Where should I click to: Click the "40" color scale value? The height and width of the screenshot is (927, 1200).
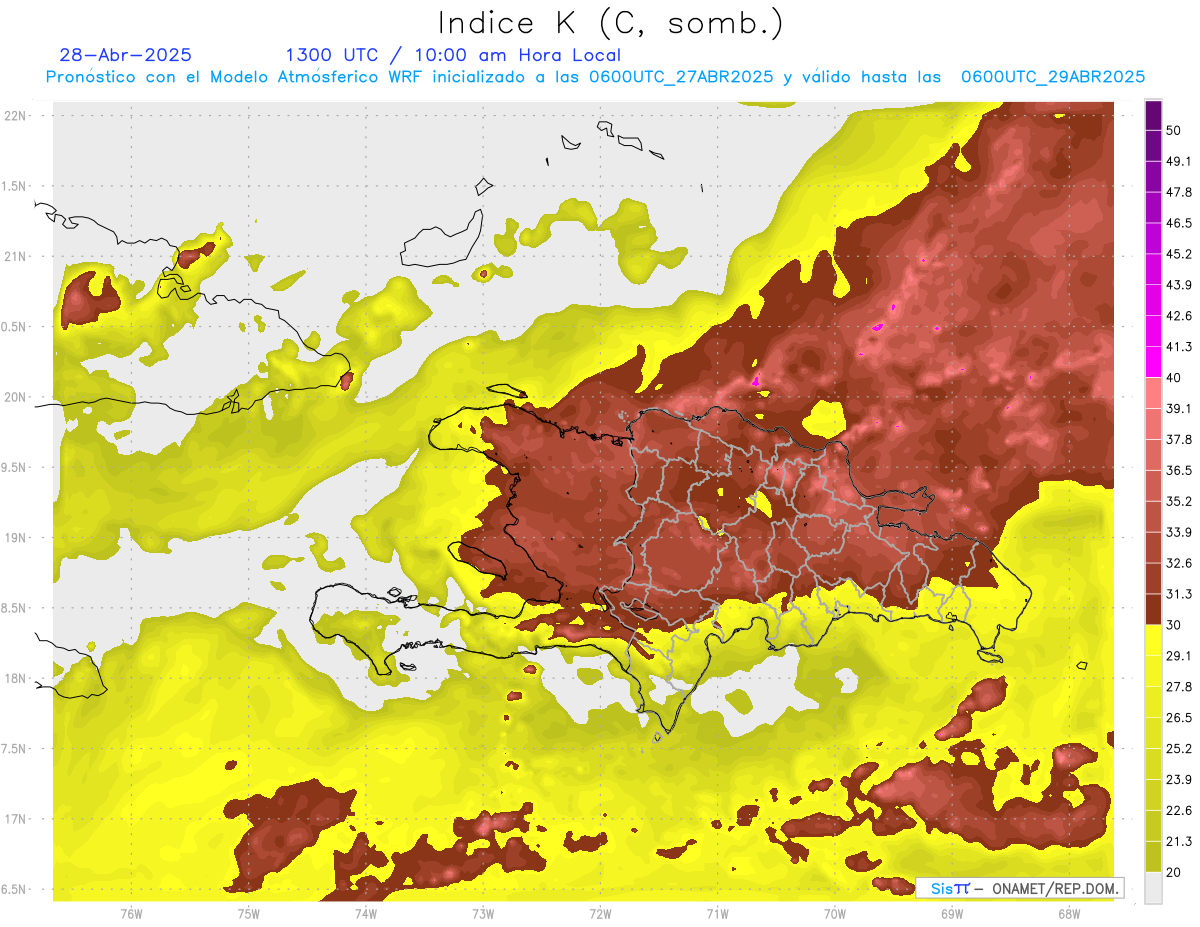[x=1174, y=378]
